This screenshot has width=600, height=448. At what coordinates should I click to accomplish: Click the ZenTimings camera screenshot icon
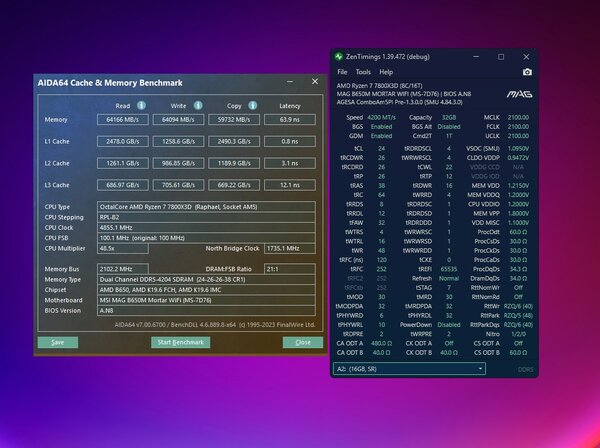pyautogui.click(x=527, y=72)
